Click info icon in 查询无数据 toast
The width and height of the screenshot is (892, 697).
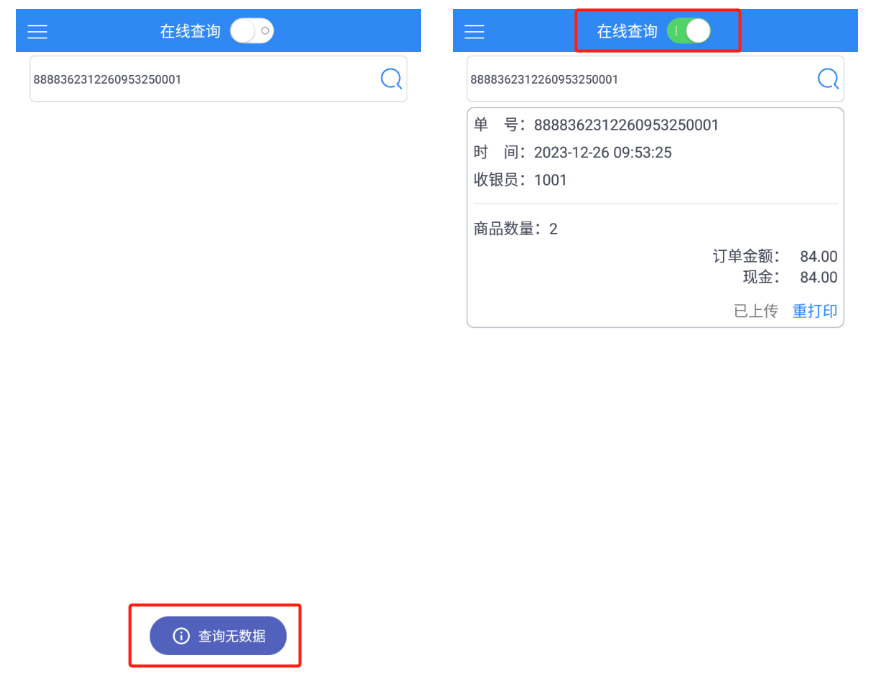point(181,636)
